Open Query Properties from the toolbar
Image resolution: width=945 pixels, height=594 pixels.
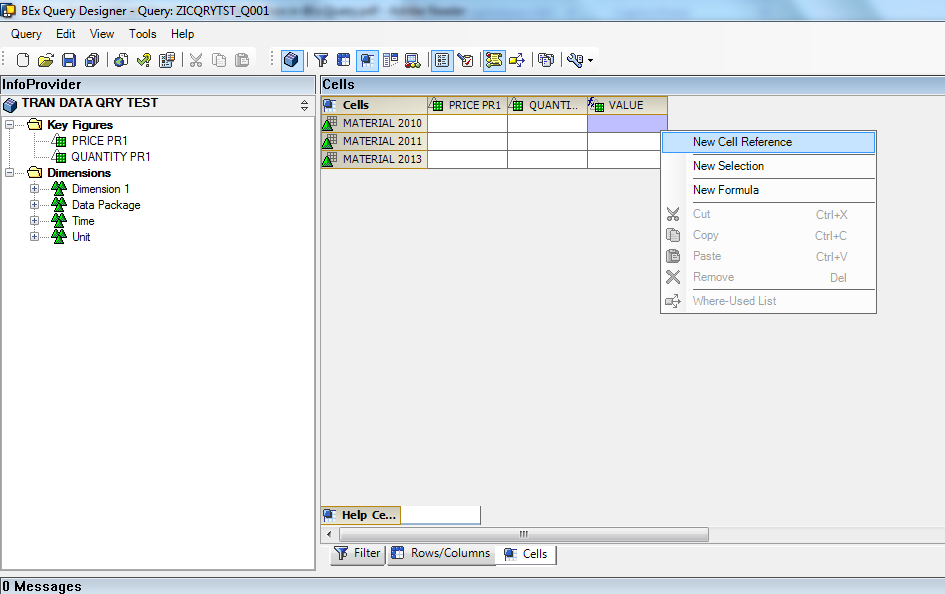coord(441,60)
